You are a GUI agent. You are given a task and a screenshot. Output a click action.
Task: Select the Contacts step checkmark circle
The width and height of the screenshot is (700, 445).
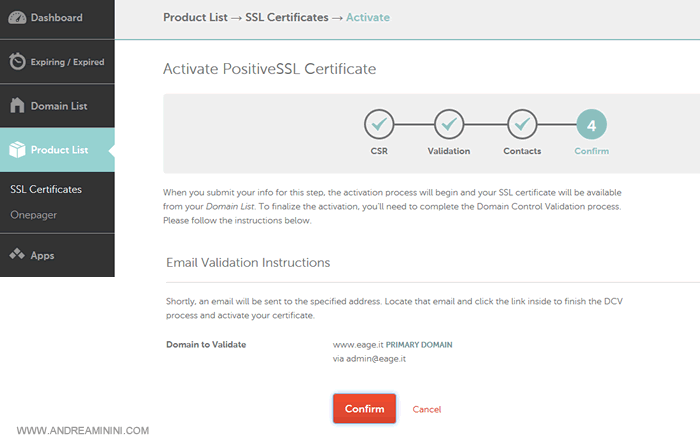click(x=521, y=125)
